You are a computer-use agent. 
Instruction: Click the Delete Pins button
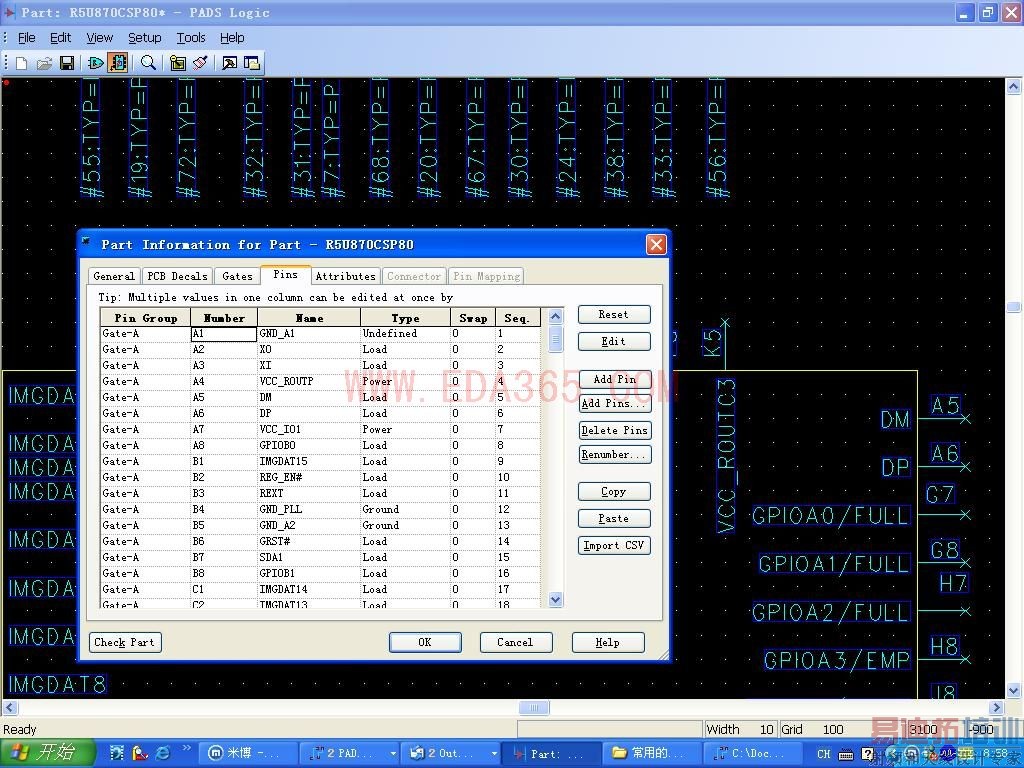tap(614, 430)
